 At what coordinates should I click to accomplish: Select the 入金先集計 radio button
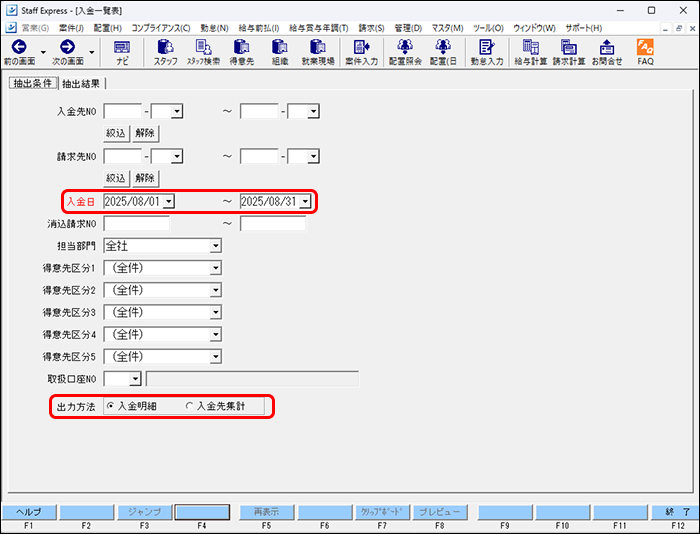189,406
